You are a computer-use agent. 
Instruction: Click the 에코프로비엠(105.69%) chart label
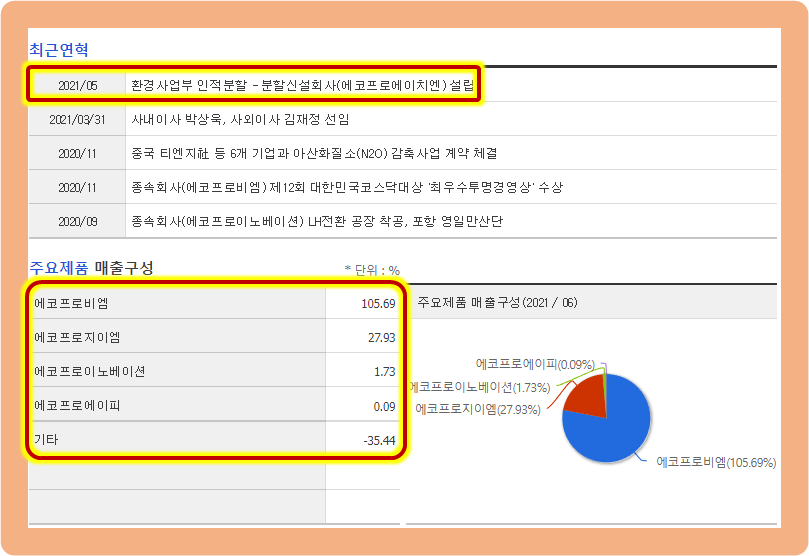716,462
